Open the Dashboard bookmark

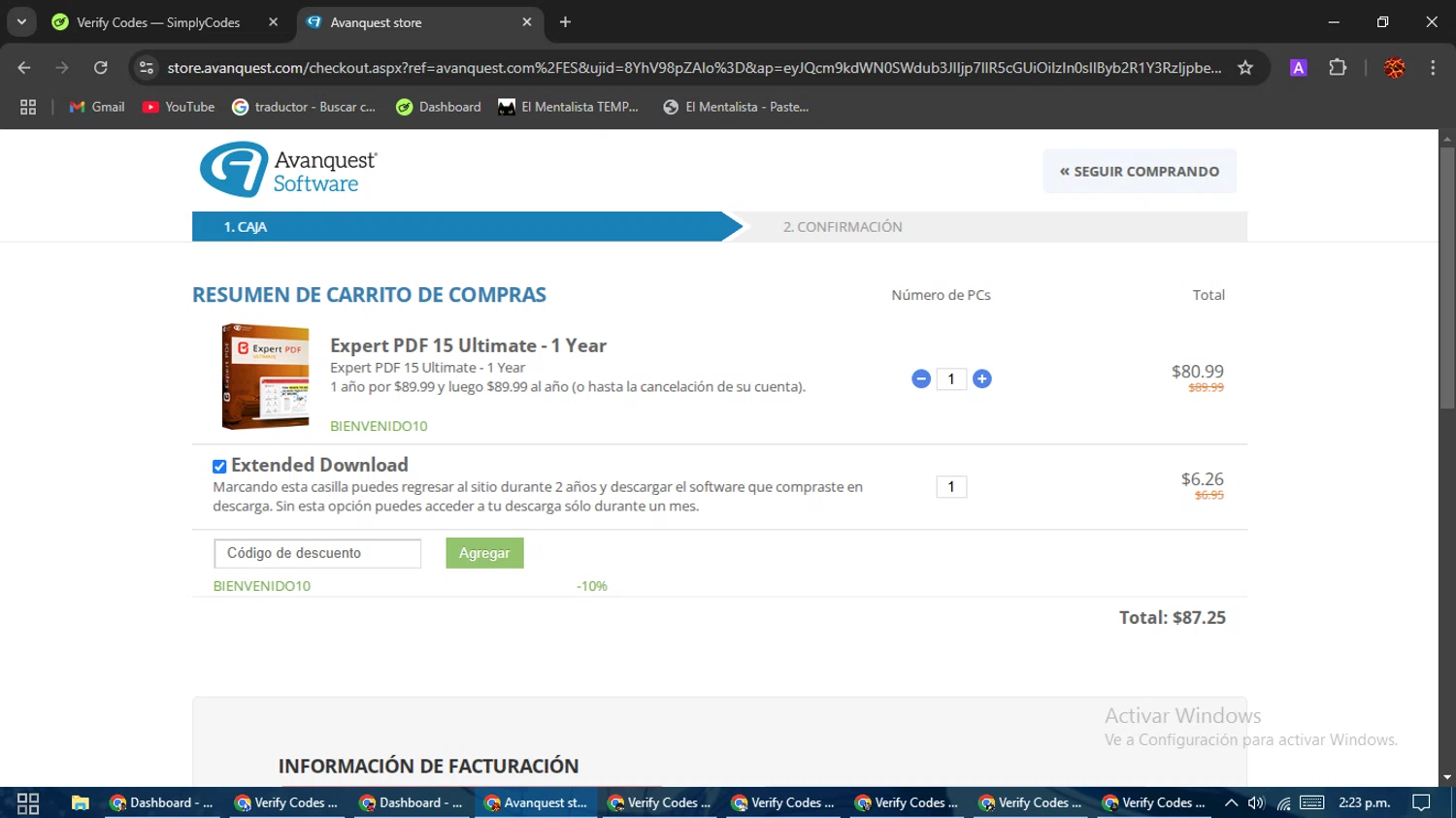coord(439,107)
